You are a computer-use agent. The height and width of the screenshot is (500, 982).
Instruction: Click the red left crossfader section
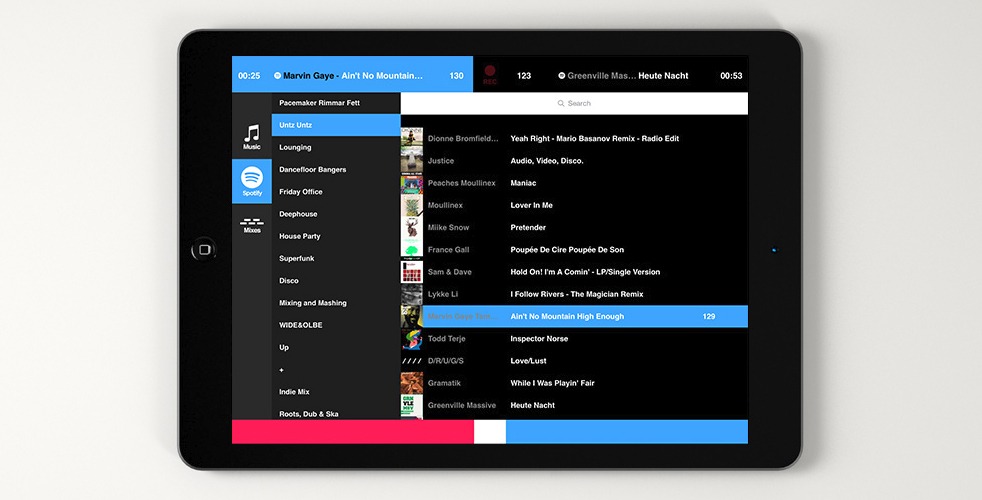tap(353, 432)
